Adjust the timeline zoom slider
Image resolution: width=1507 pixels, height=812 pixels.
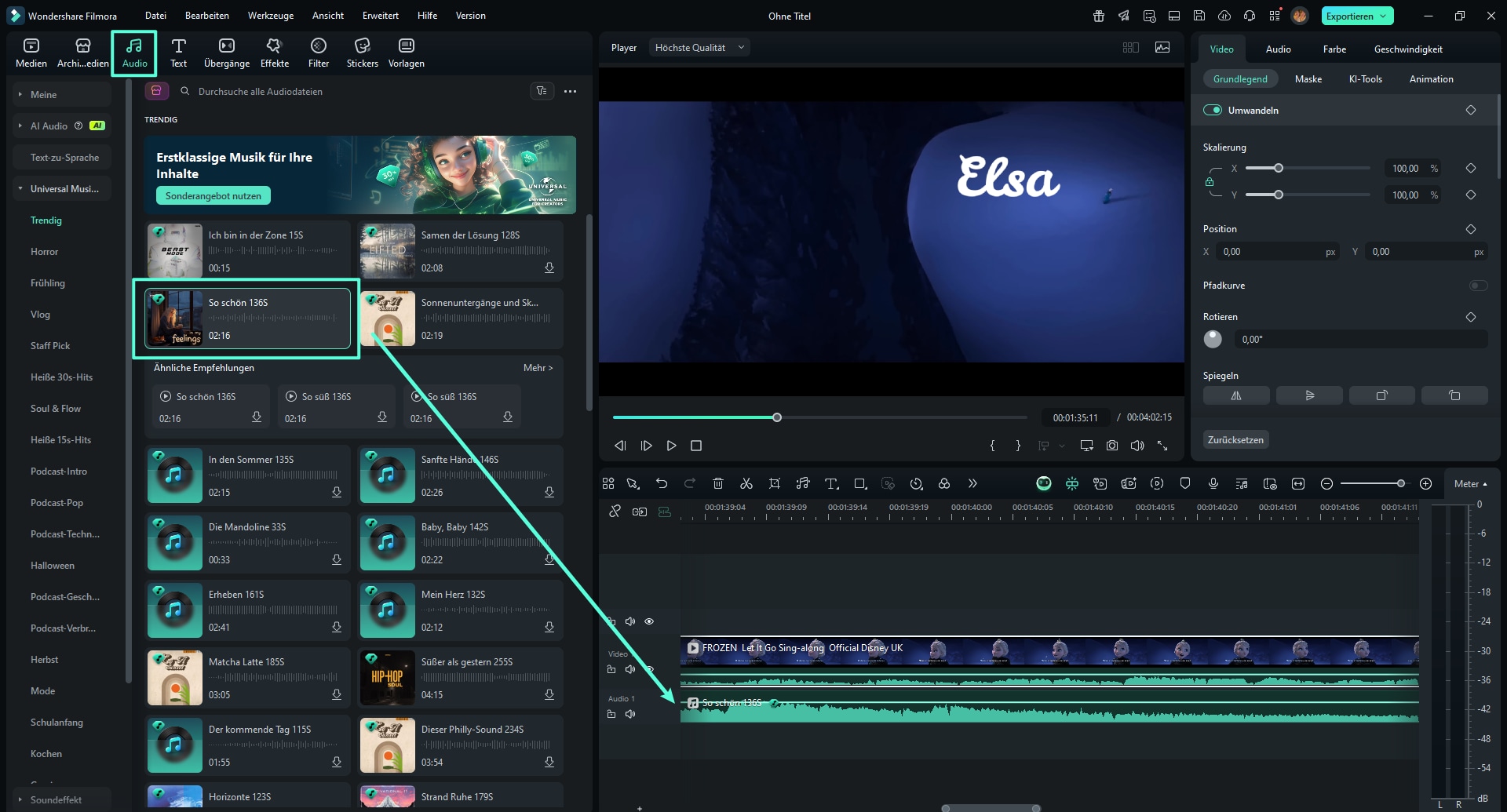pyautogui.click(x=1400, y=483)
